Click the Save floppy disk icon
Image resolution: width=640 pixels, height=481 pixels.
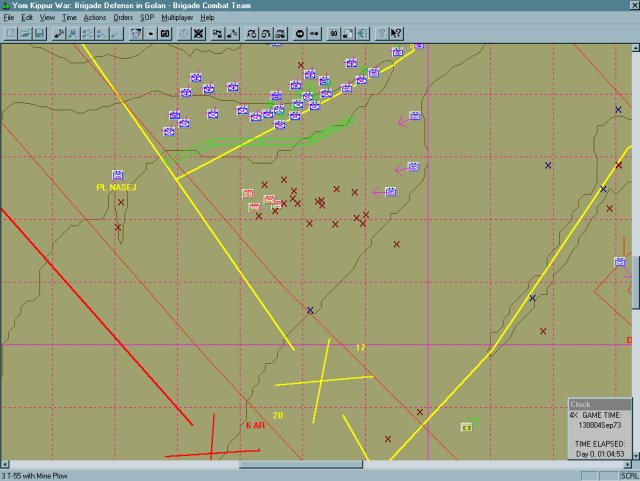click(40, 33)
